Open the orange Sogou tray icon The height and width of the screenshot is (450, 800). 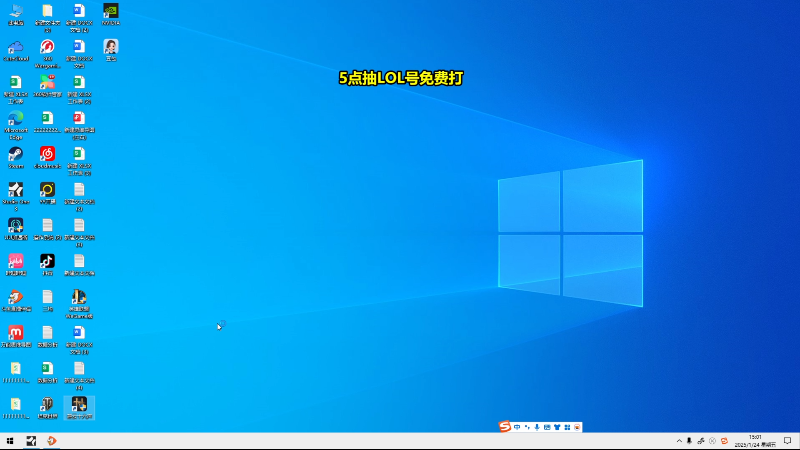click(x=724, y=441)
